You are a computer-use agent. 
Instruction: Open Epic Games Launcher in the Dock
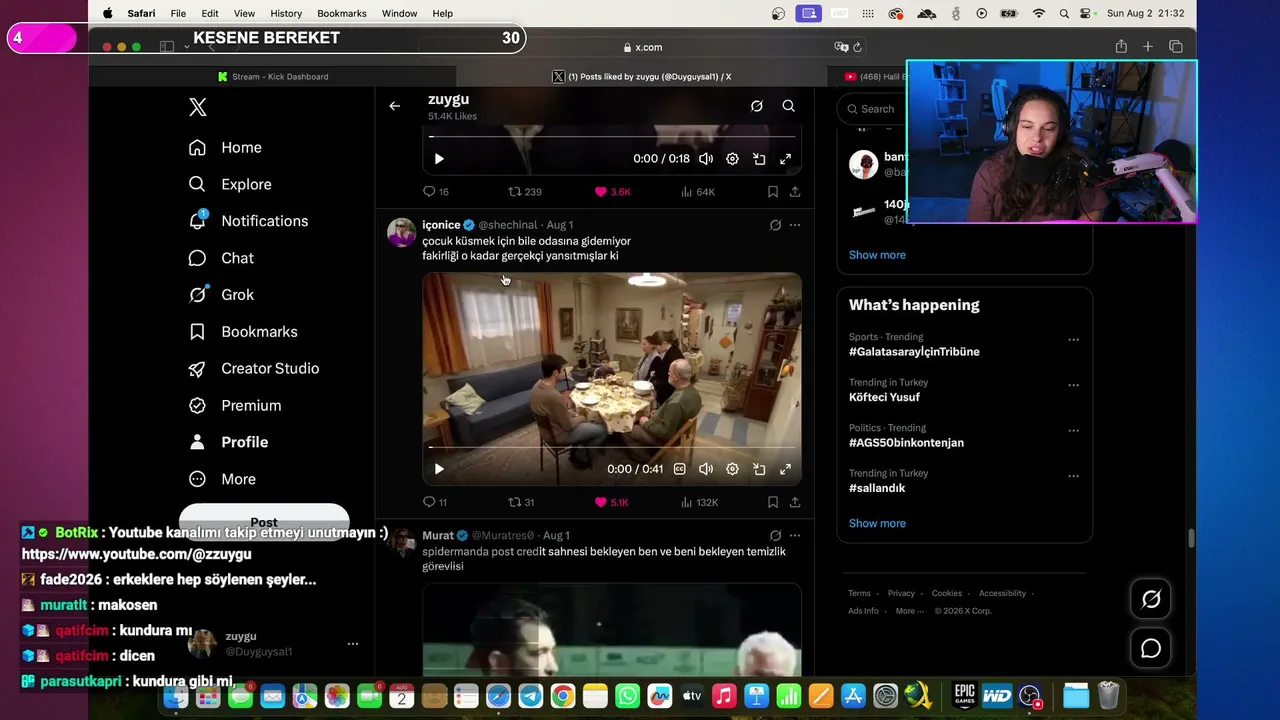coord(964,696)
